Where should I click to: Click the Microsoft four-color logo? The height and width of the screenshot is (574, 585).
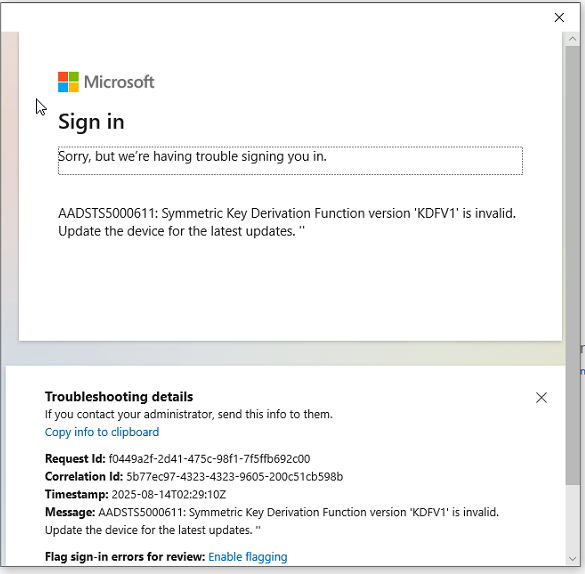(x=68, y=82)
